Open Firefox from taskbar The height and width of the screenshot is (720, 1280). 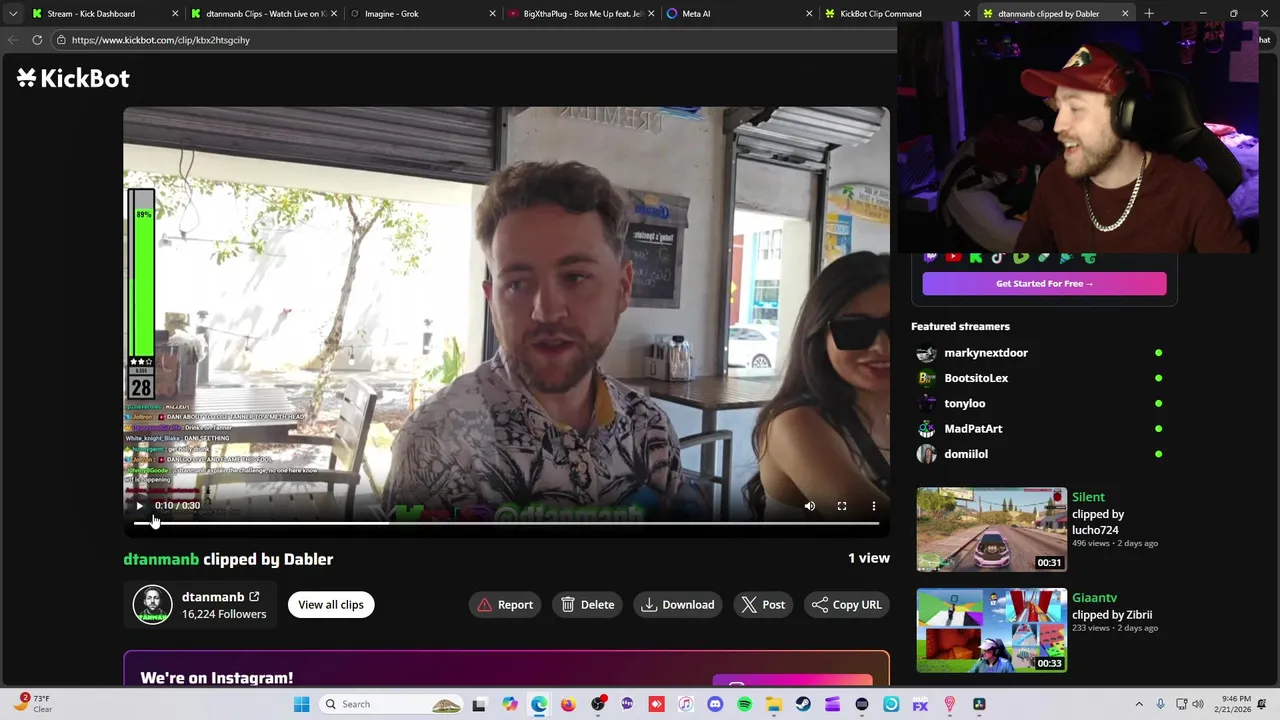(x=568, y=704)
